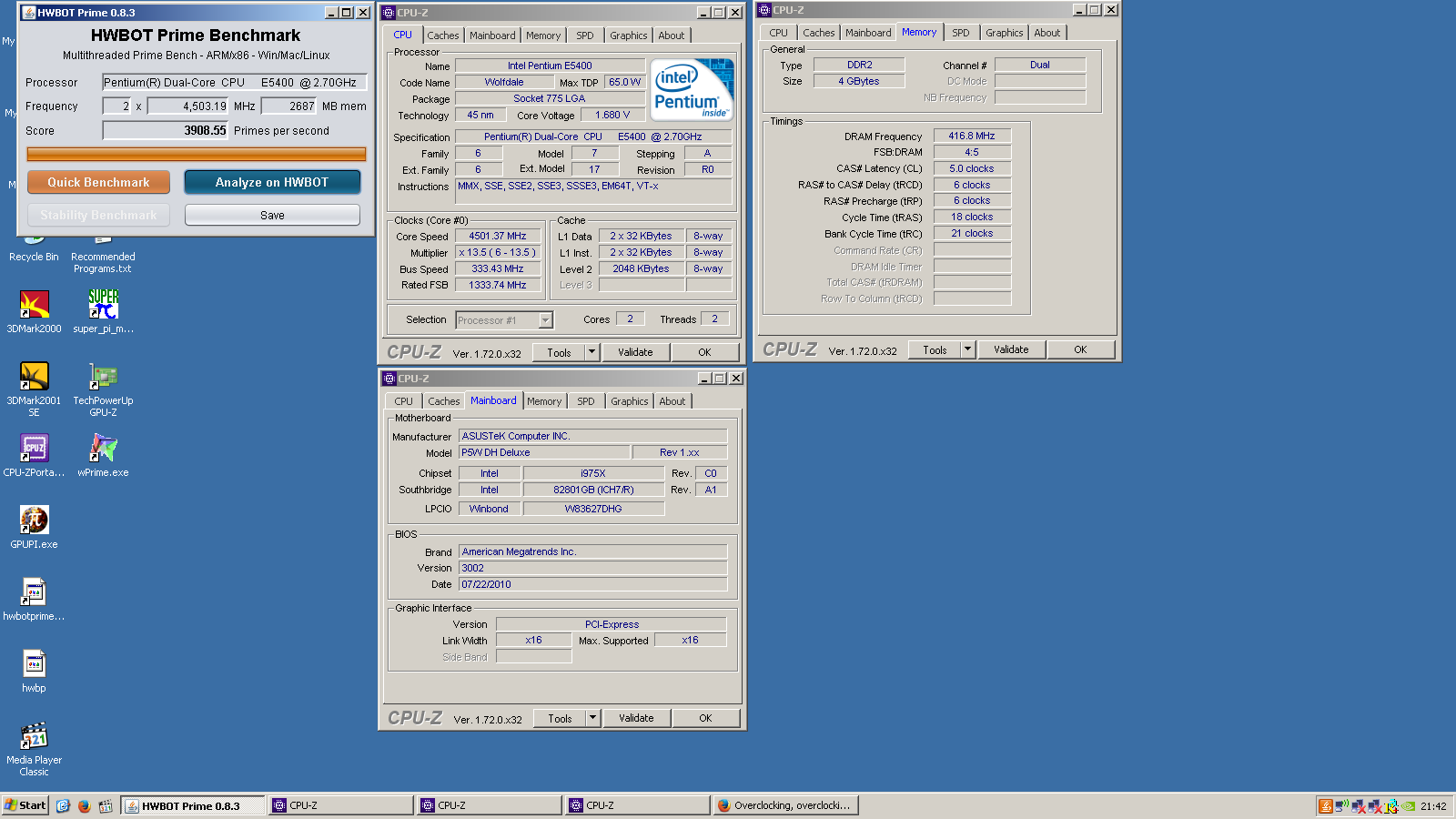
Task: Click the HWBOT Prime window title icon
Action: (28, 13)
